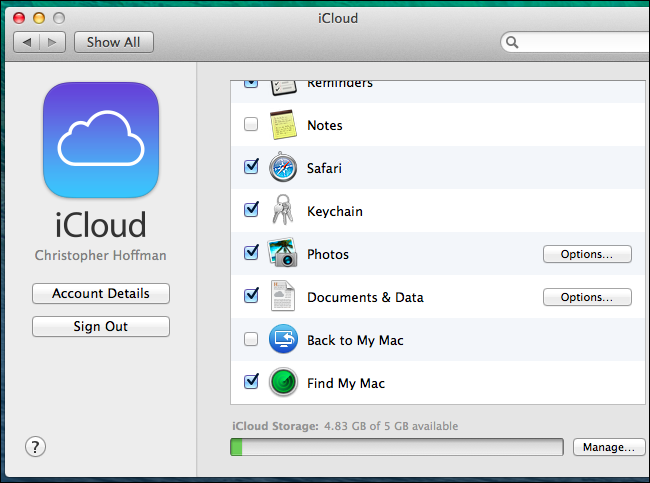Click the iCloud storage usage bar
The width and height of the screenshot is (650, 483).
[397, 447]
